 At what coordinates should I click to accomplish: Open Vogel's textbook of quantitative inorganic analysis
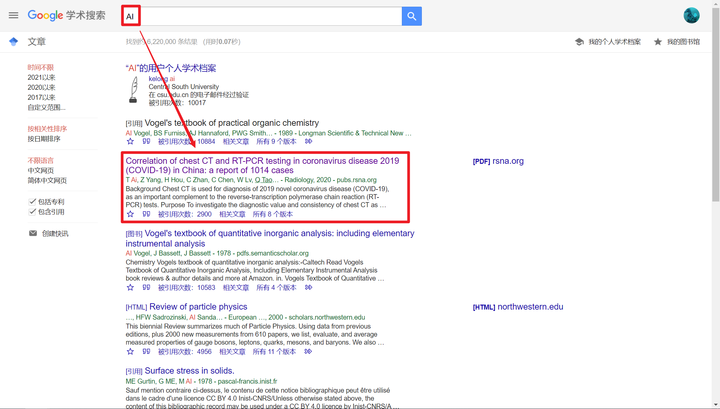[270, 238]
